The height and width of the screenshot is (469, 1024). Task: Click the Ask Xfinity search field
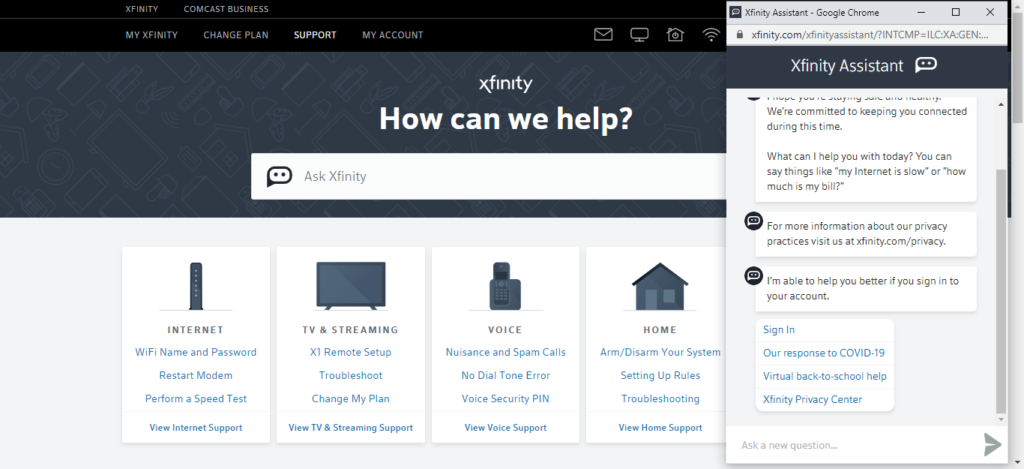coord(488,176)
